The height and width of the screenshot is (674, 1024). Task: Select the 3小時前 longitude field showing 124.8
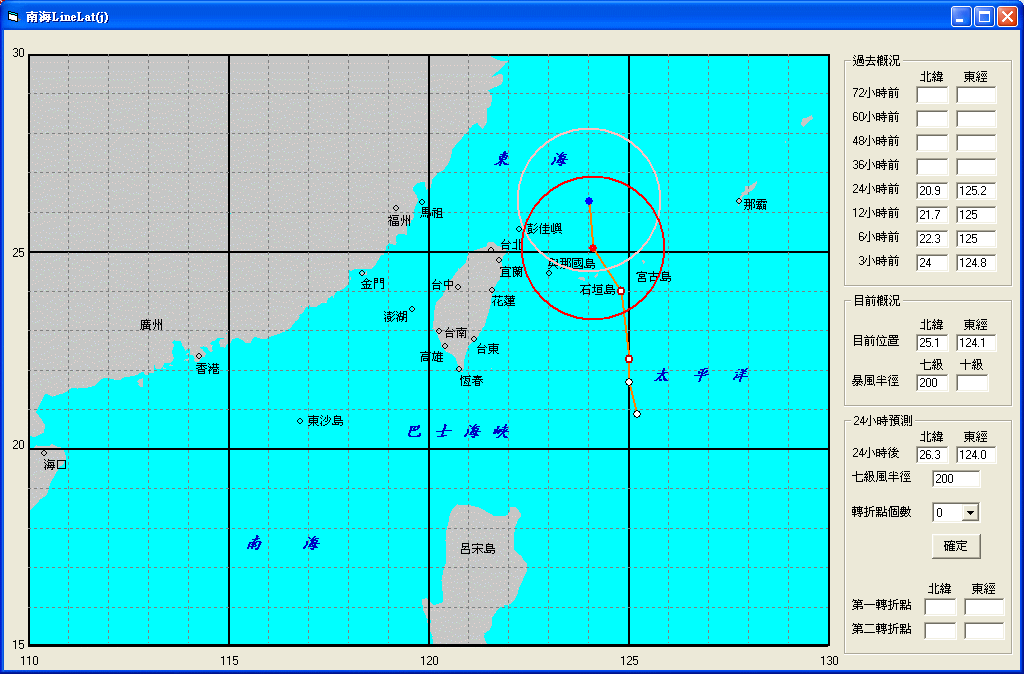coord(976,263)
